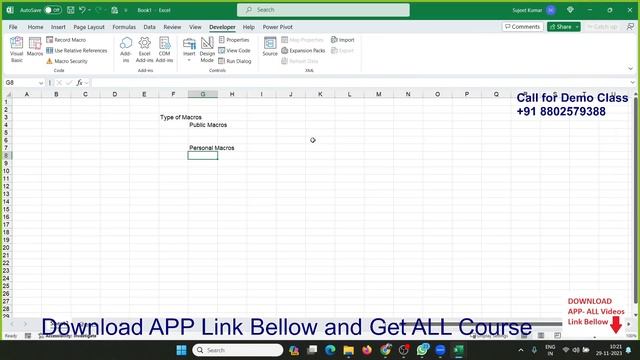Open the Add-ins button
Viewport: 640px width, 360px height.
click(126, 49)
